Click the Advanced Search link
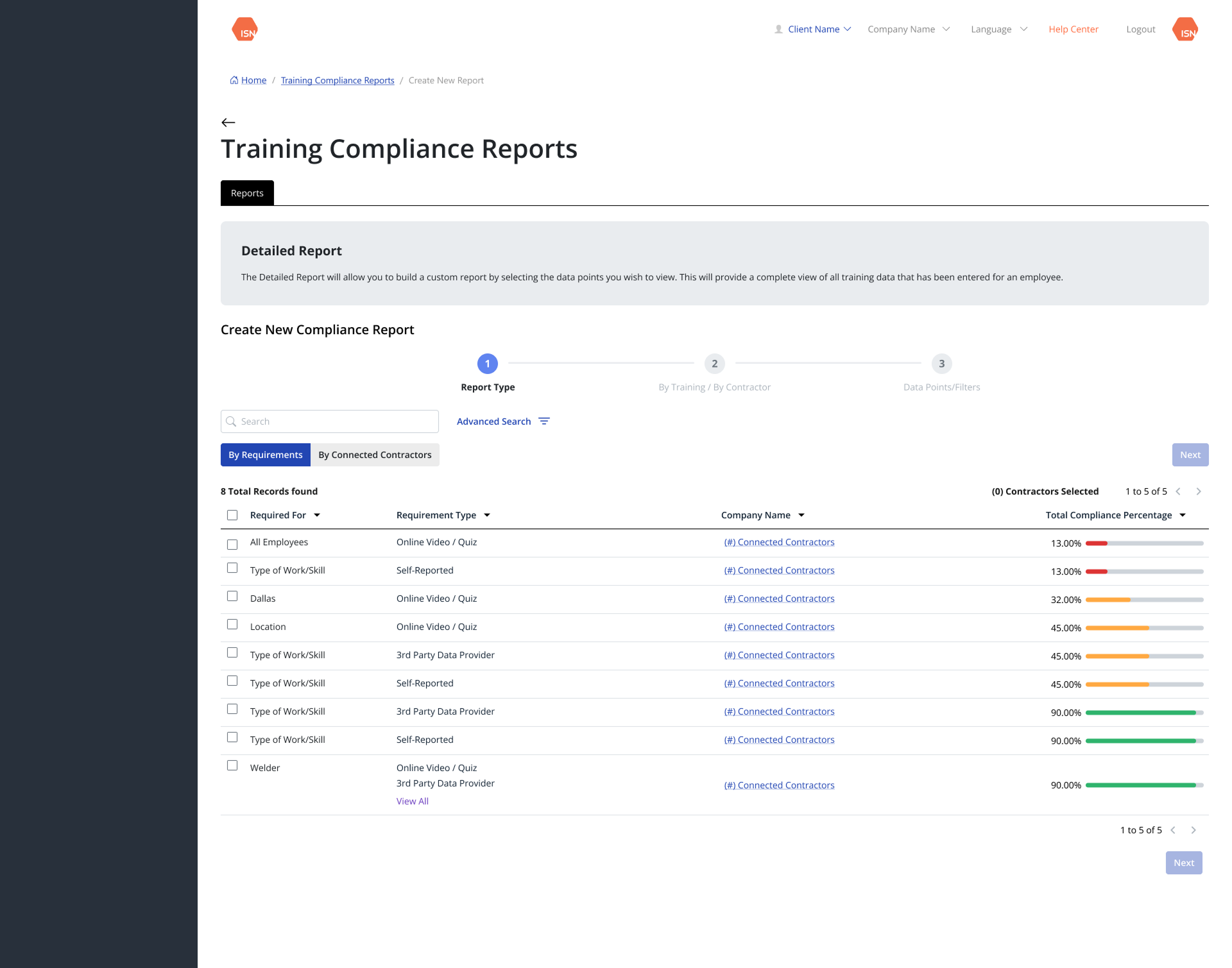 494,421
